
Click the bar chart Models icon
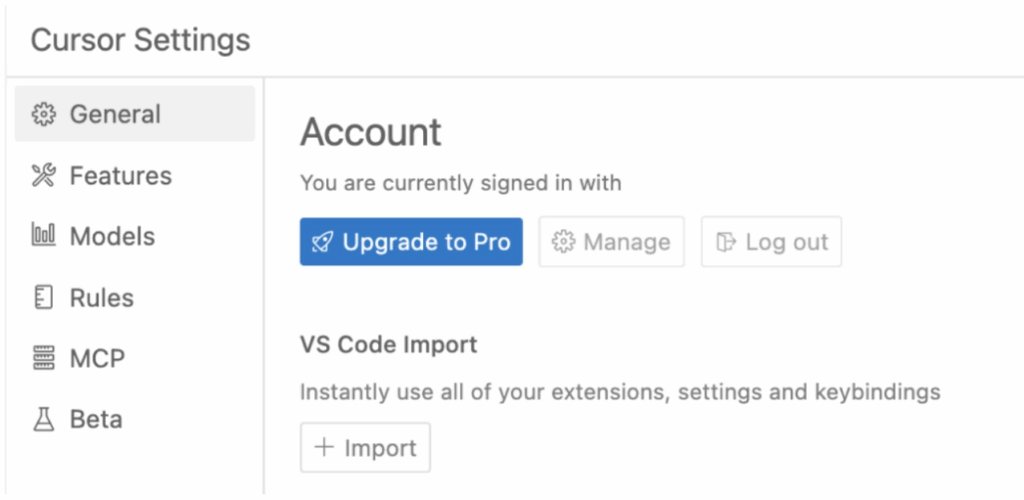click(43, 236)
